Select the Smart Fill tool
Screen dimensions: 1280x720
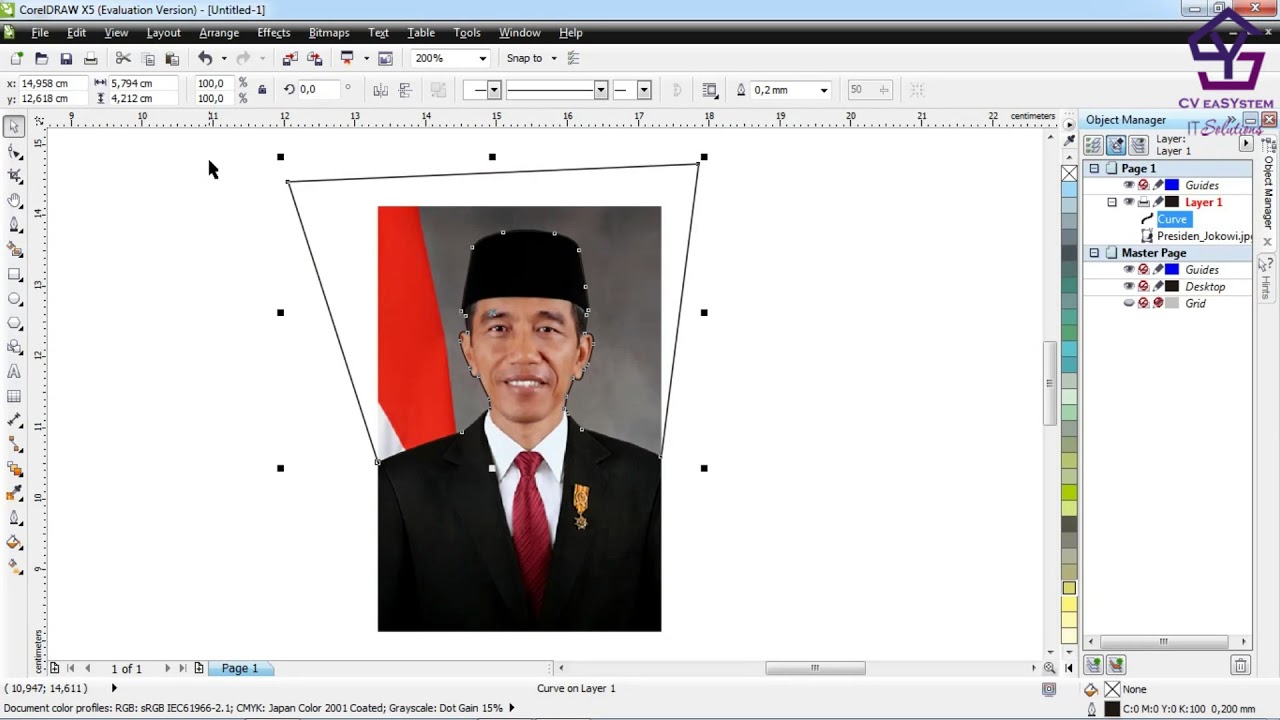pos(14,250)
